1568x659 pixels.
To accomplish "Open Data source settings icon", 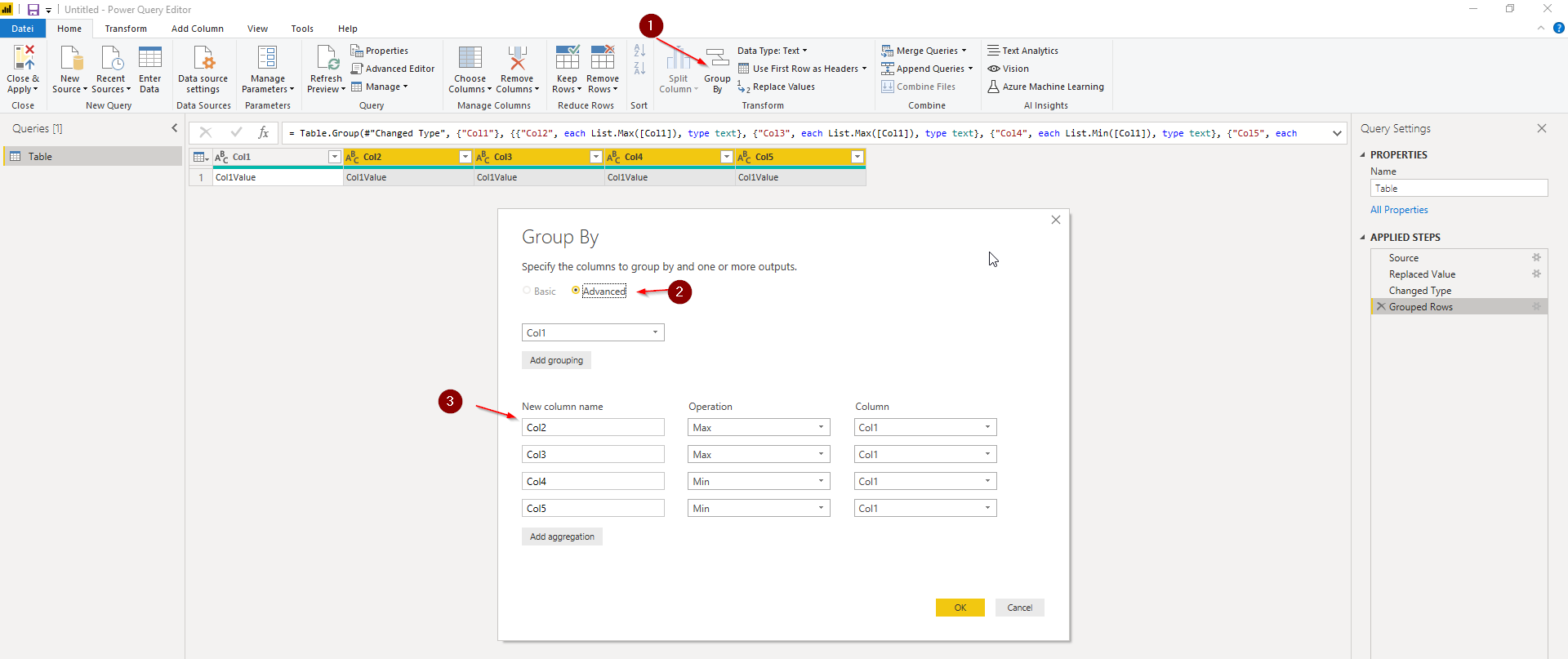I will click(203, 58).
